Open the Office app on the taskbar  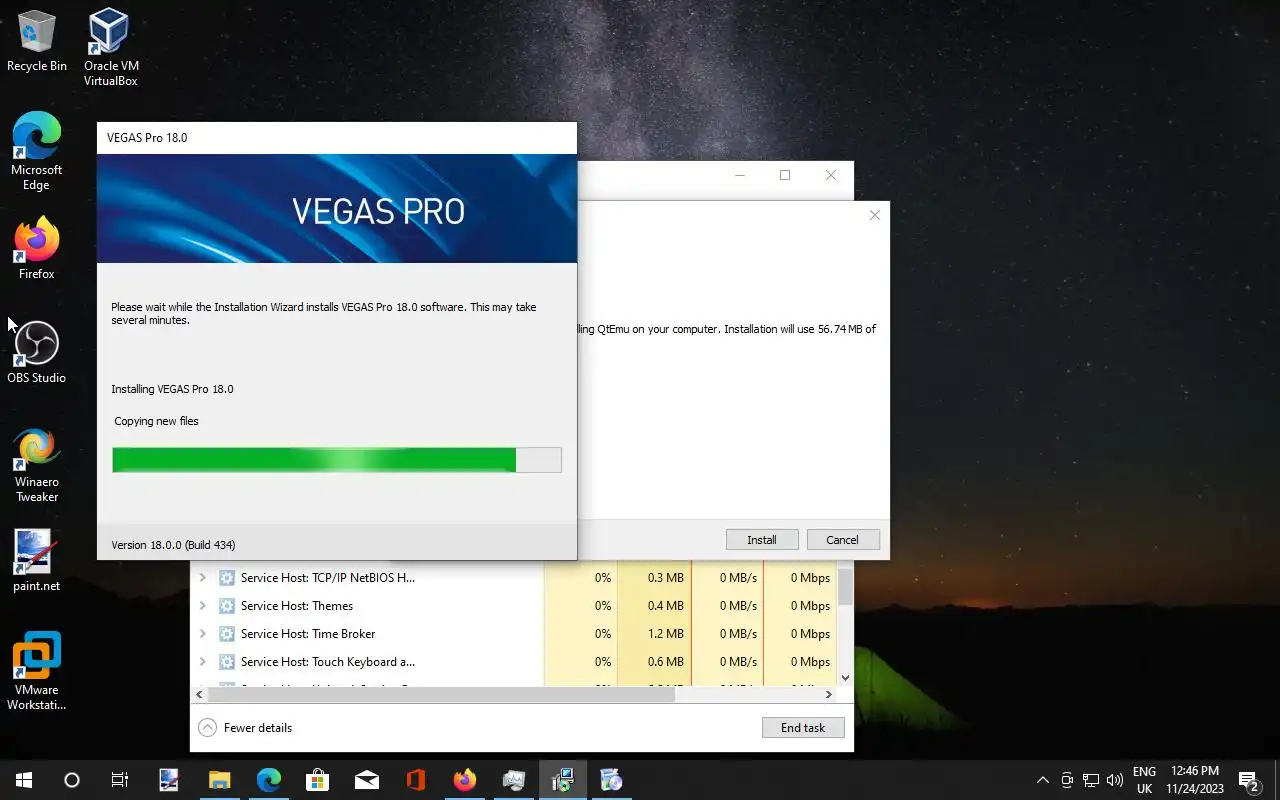(416, 780)
